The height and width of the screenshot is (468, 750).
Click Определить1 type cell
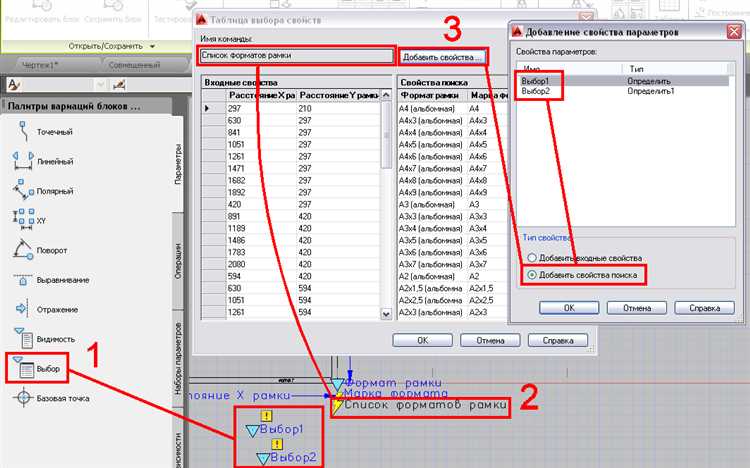pyautogui.click(x=651, y=91)
